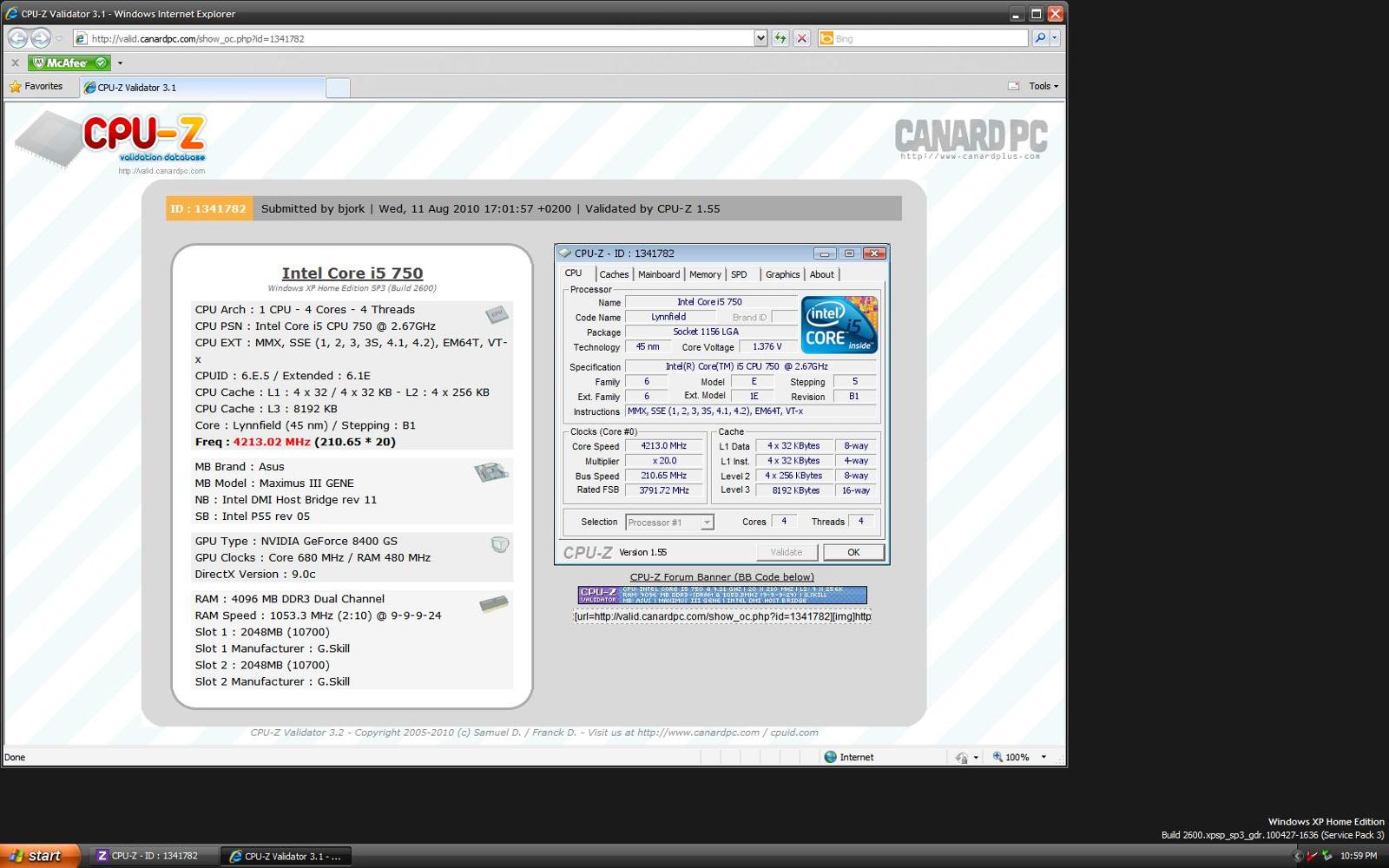Switch to the Graphics tab in CPU-Z

[x=782, y=274]
